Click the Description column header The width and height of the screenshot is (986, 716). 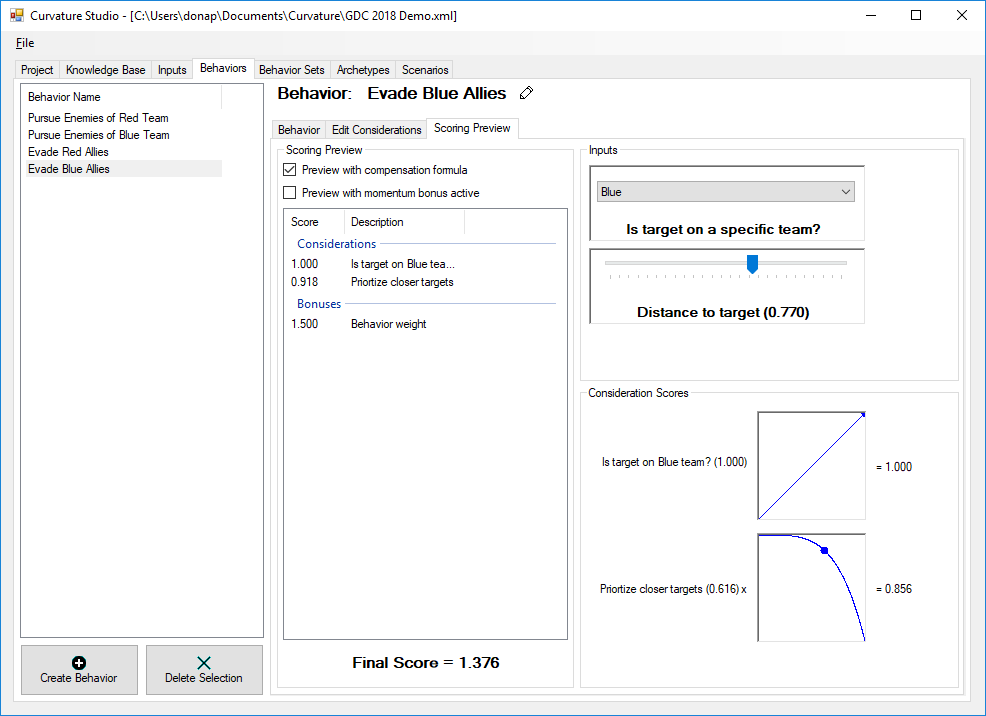(404, 222)
